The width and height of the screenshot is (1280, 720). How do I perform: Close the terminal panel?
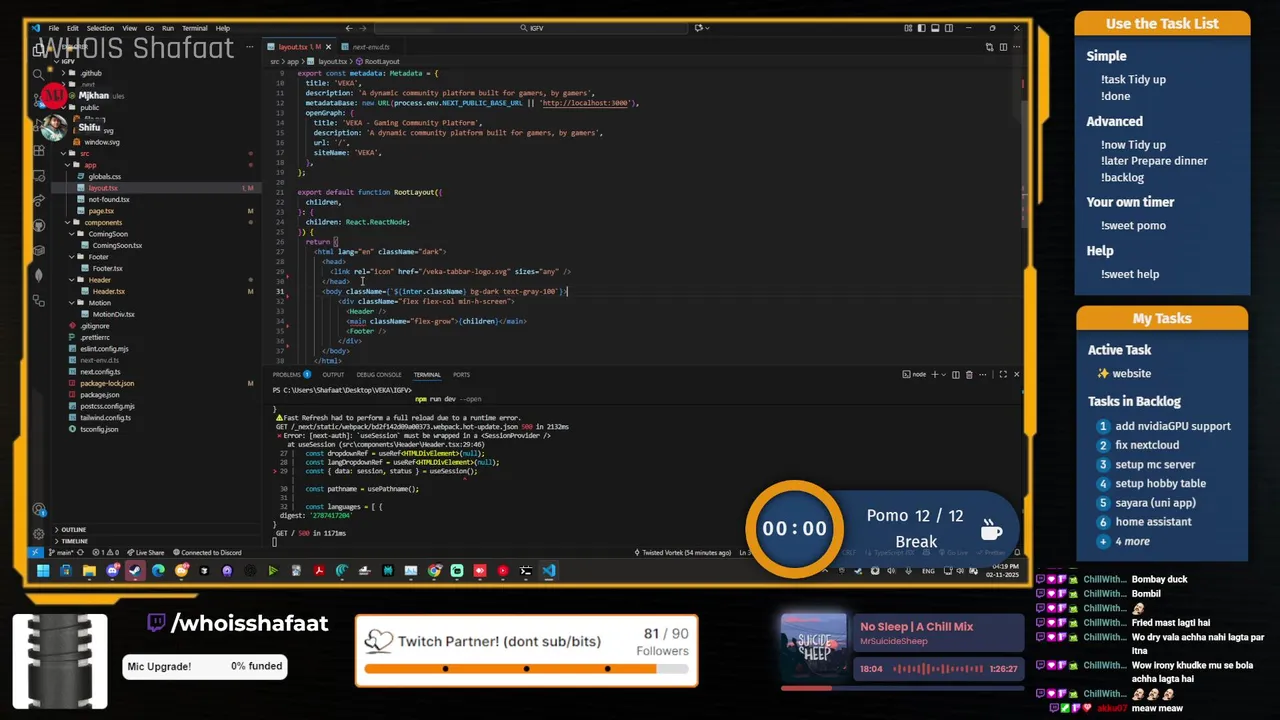tap(1016, 375)
